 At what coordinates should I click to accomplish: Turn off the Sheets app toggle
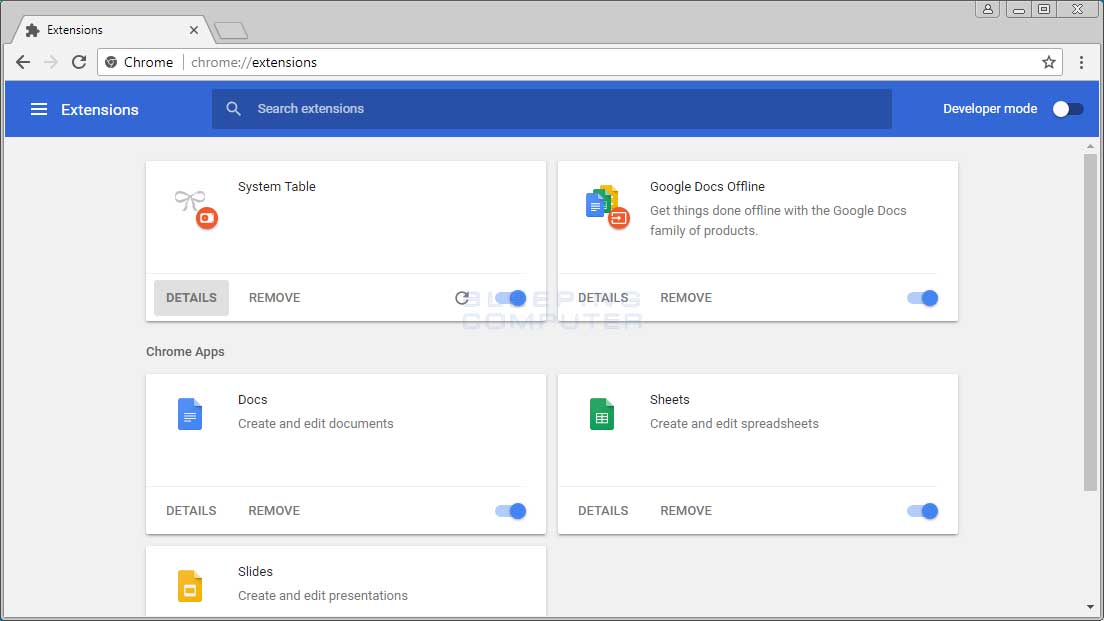tap(922, 511)
